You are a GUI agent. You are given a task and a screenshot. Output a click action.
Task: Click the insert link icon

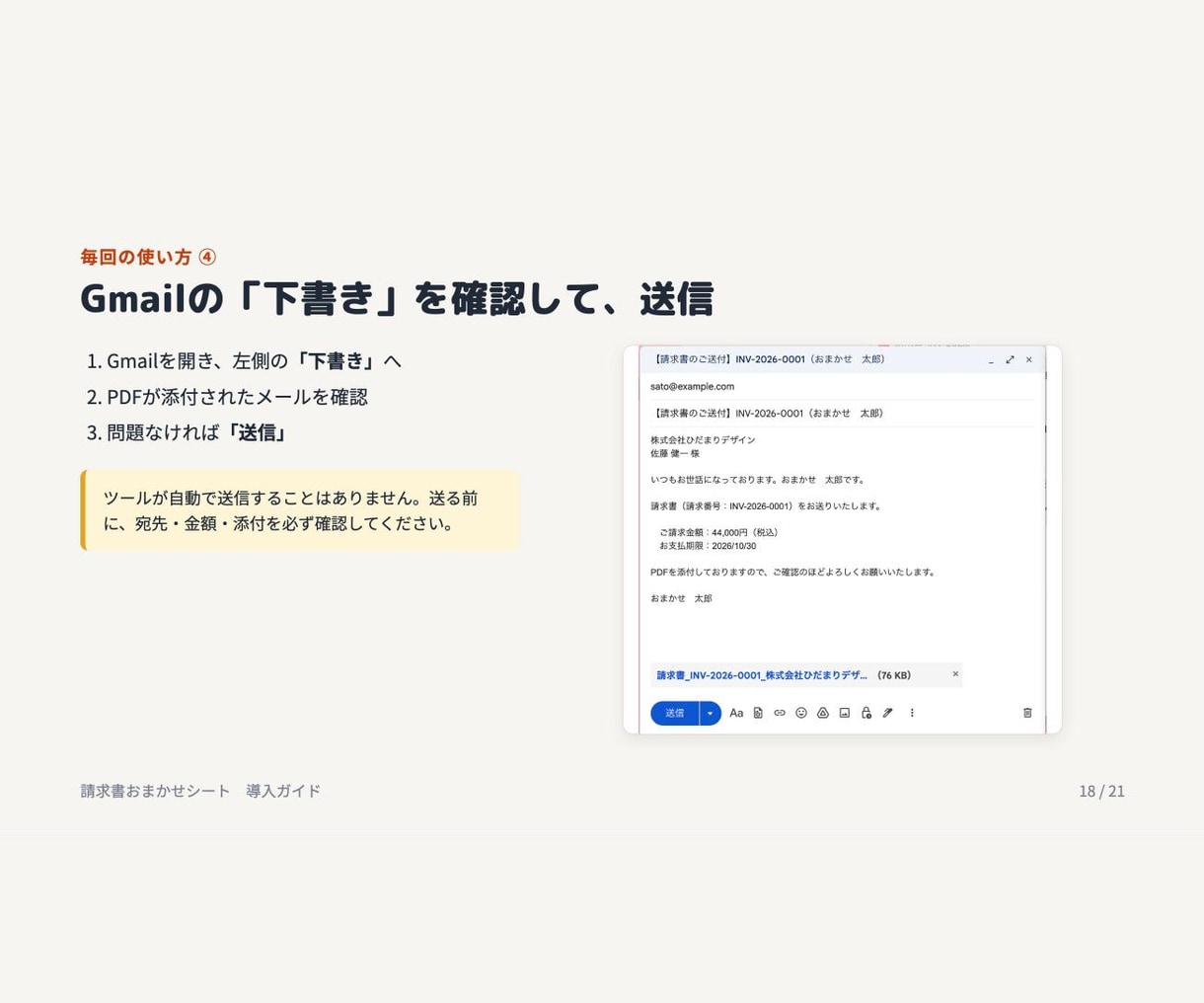(780, 713)
